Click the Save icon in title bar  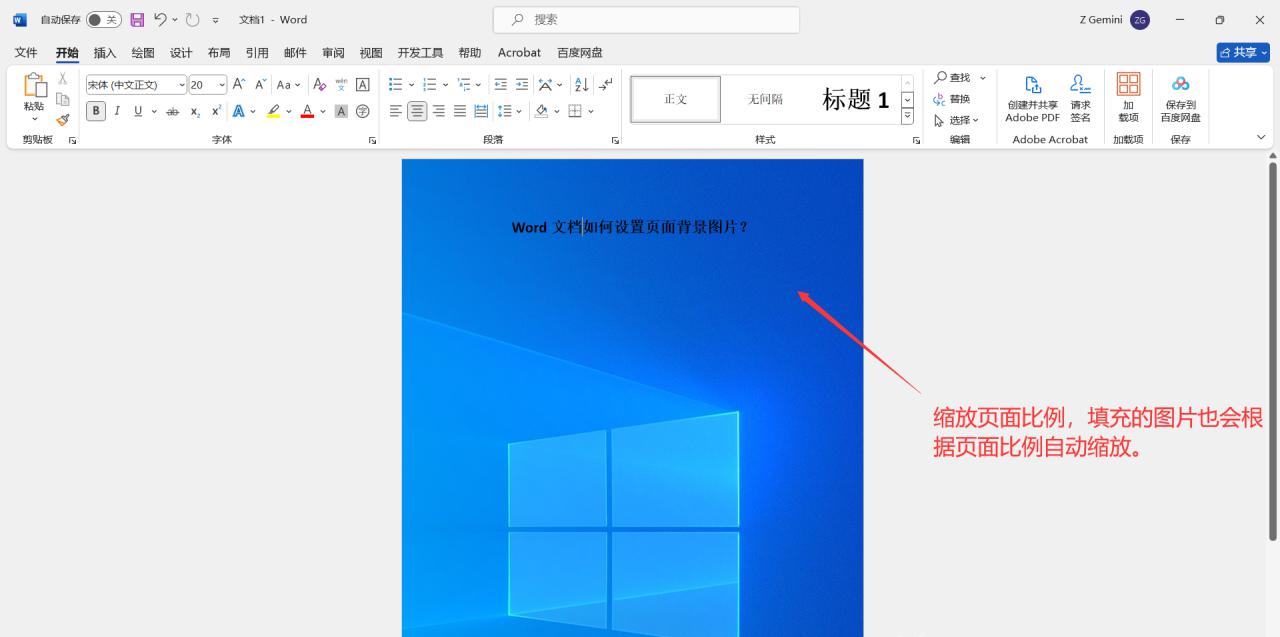[137, 19]
